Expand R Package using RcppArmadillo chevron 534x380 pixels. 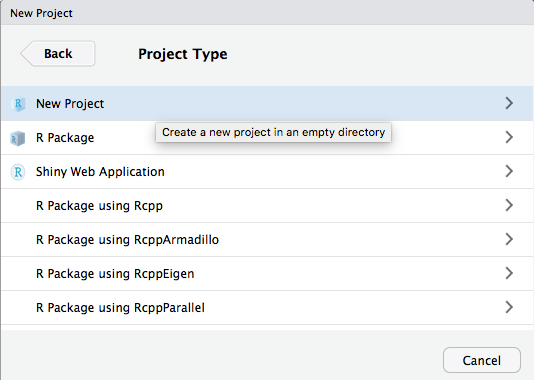click(x=509, y=239)
